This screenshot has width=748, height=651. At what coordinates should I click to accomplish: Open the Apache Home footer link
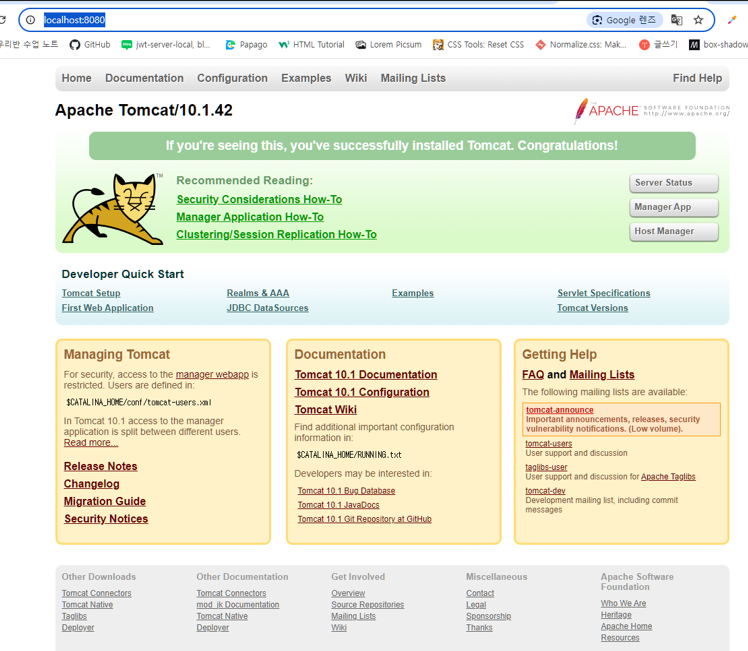[626, 626]
